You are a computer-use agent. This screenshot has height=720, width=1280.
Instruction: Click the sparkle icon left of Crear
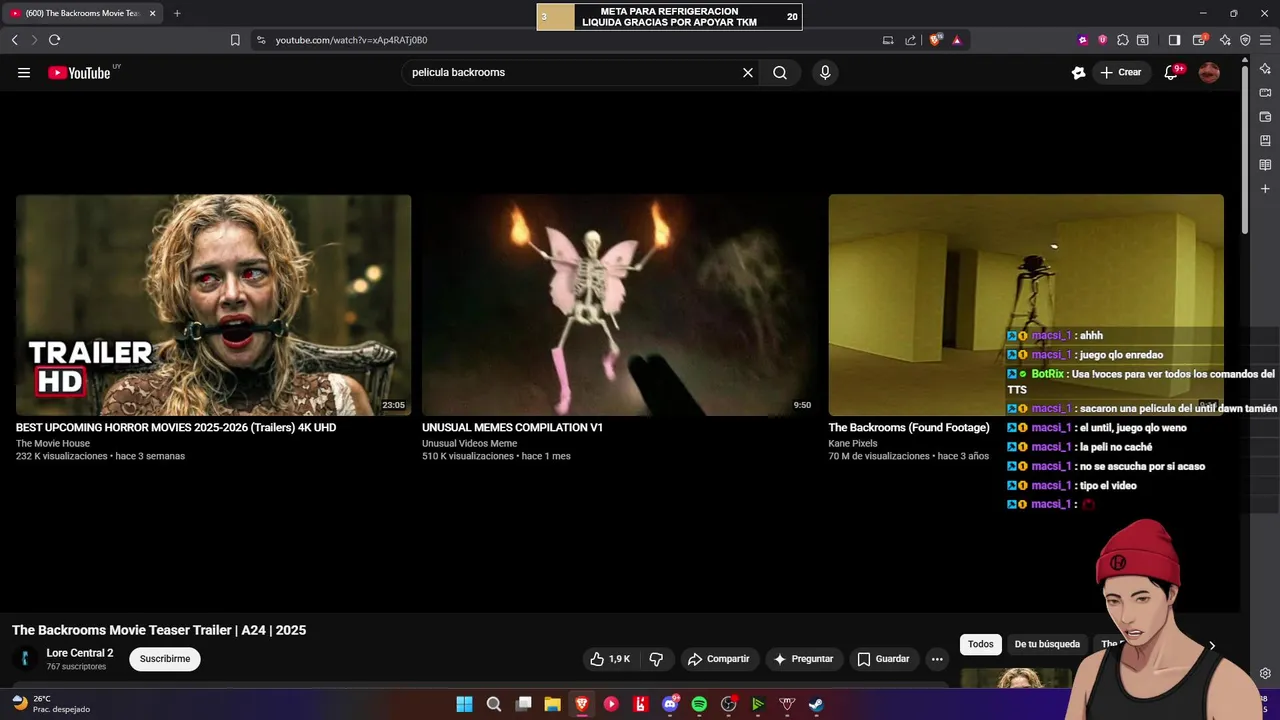point(1078,73)
